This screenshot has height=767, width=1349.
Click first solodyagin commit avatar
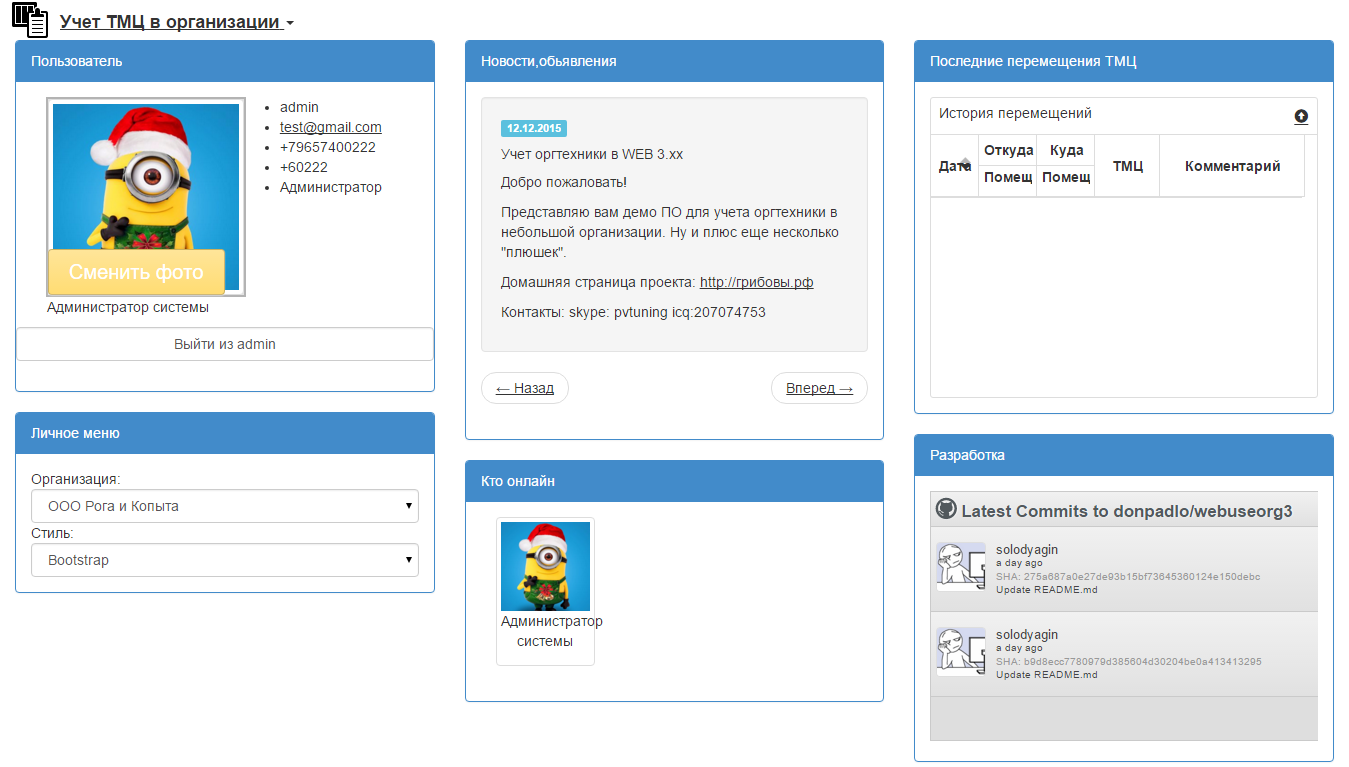pyautogui.click(x=960, y=567)
